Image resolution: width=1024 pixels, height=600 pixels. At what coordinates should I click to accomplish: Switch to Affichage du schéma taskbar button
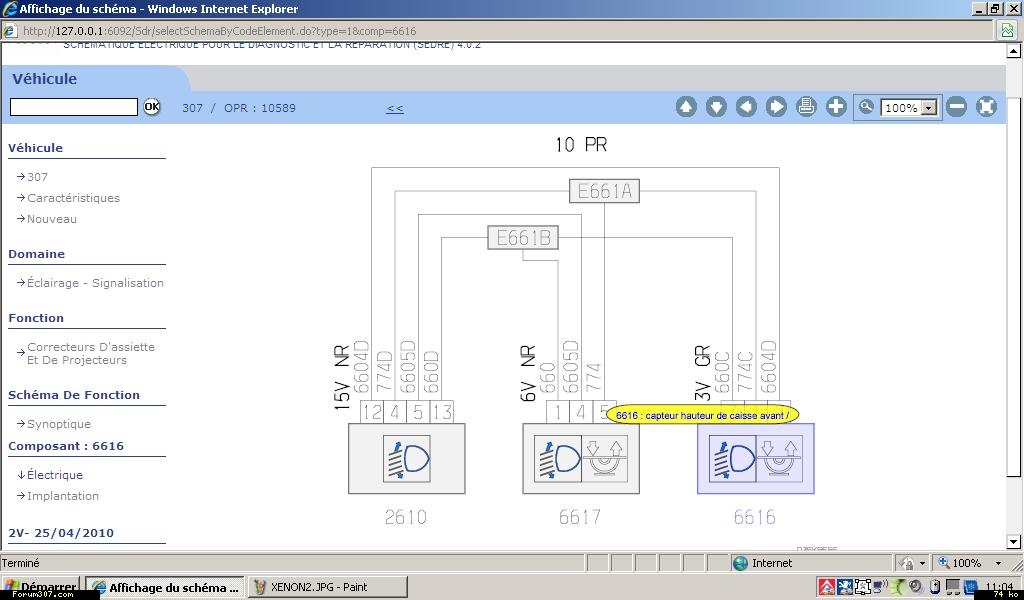pyautogui.click(x=165, y=587)
